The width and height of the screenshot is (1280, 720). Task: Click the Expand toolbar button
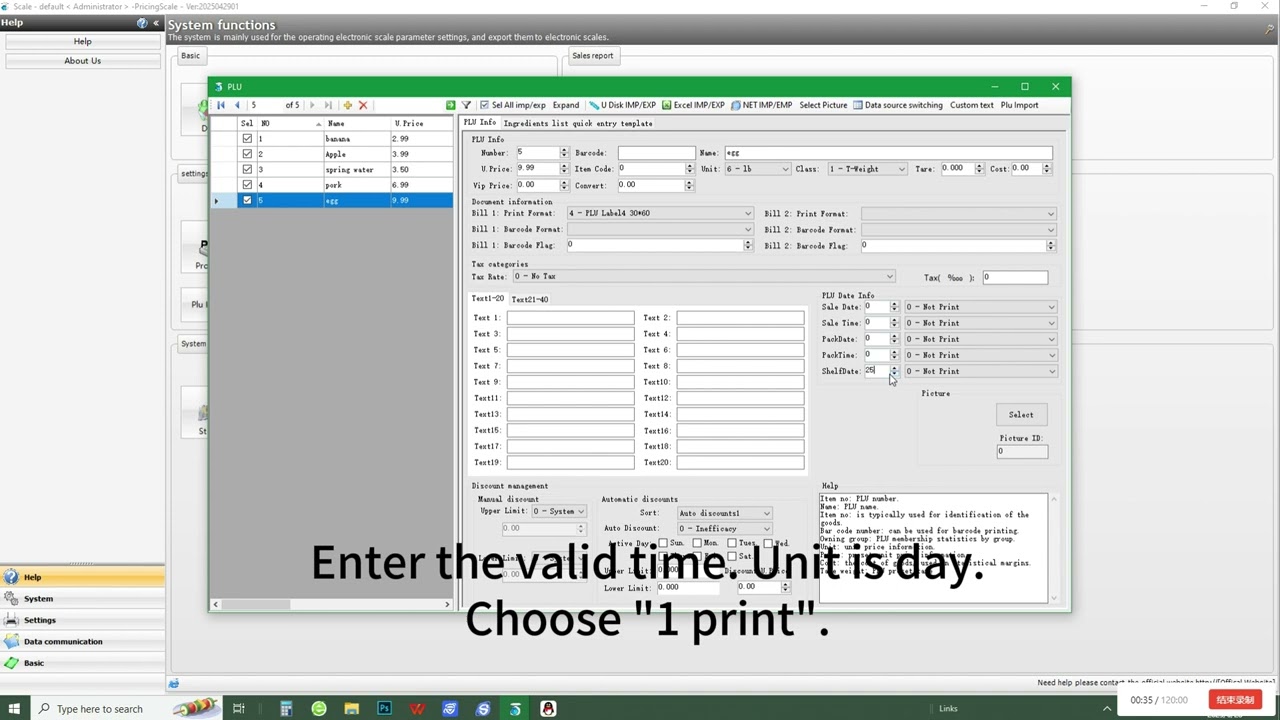pyautogui.click(x=566, y=105)
